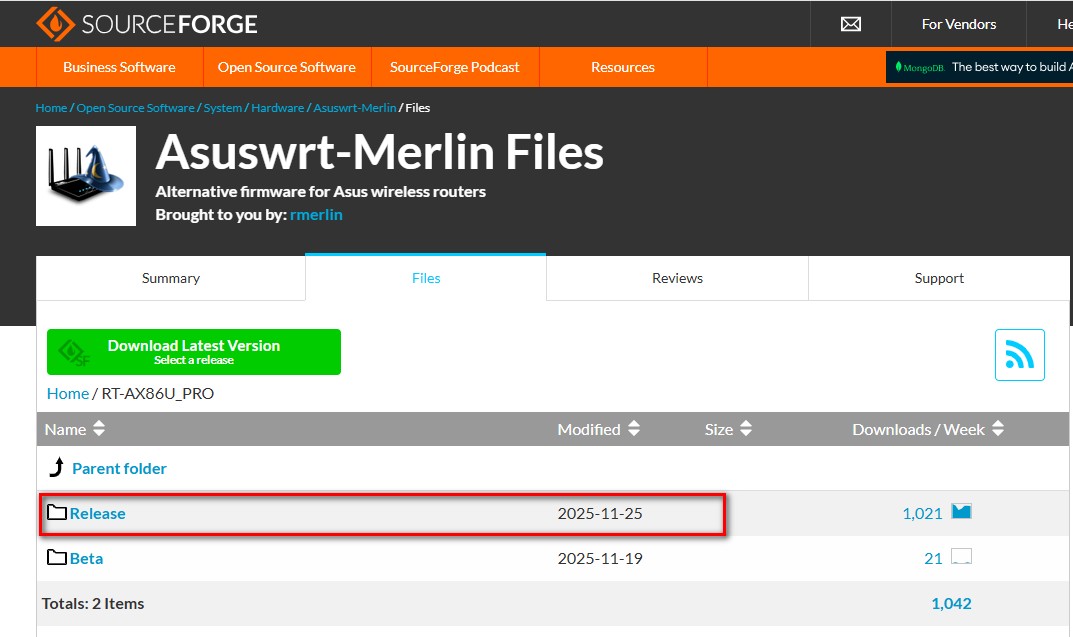Open Business Software menu
Screen dimensions: 1073x637
pos(119,67)
